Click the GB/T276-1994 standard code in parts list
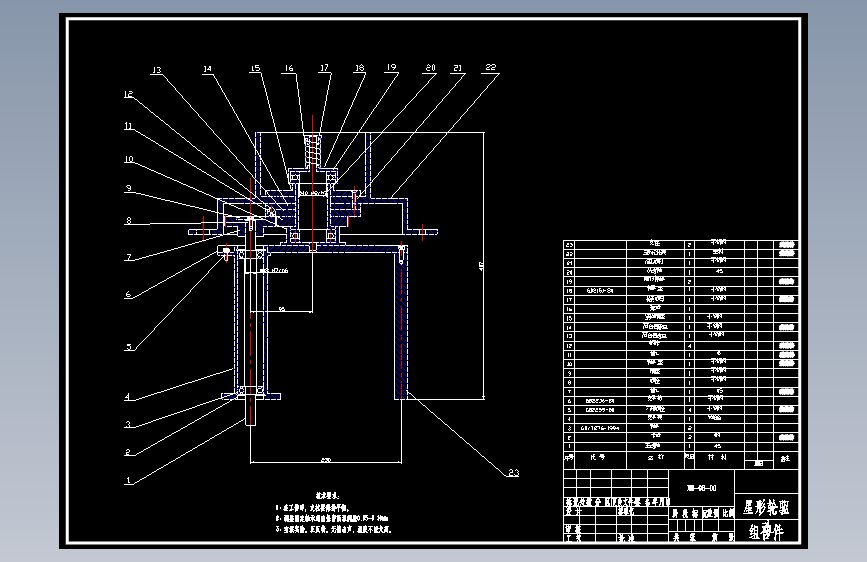The width and height of the screenshot is (867, 562). 600,428
